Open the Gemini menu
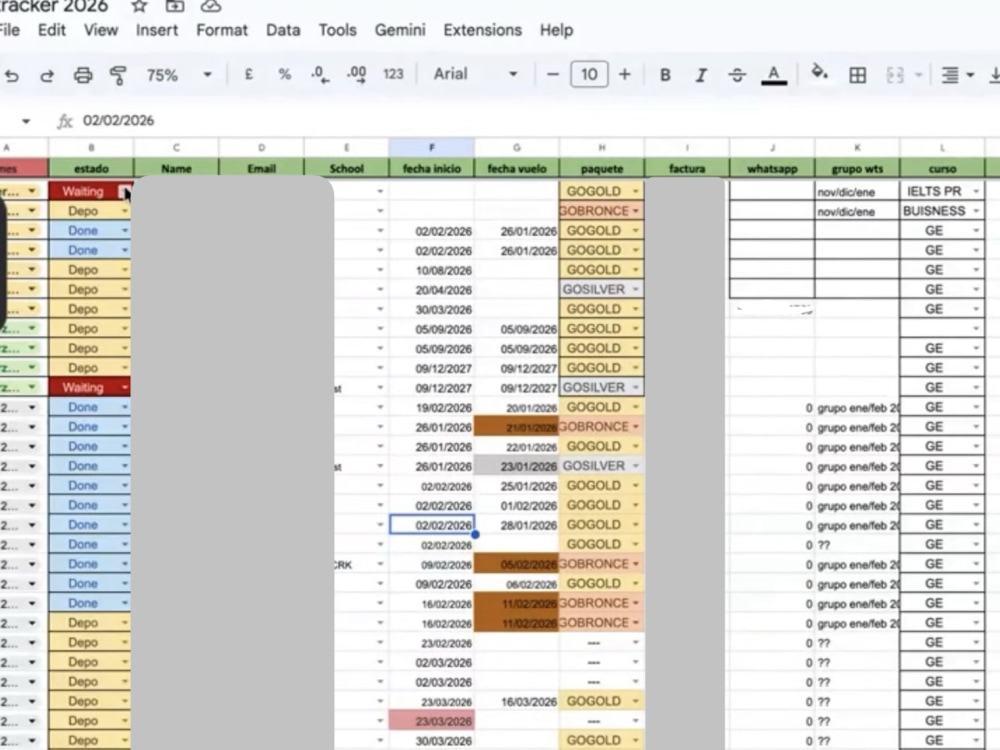 400,30
